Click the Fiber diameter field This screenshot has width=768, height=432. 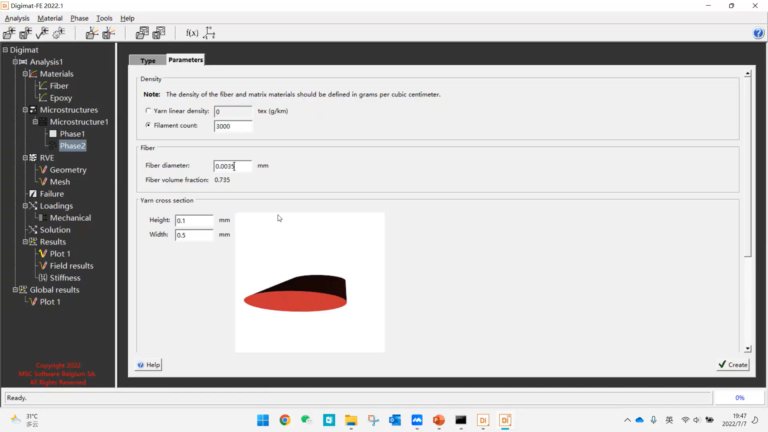point(233,166)
